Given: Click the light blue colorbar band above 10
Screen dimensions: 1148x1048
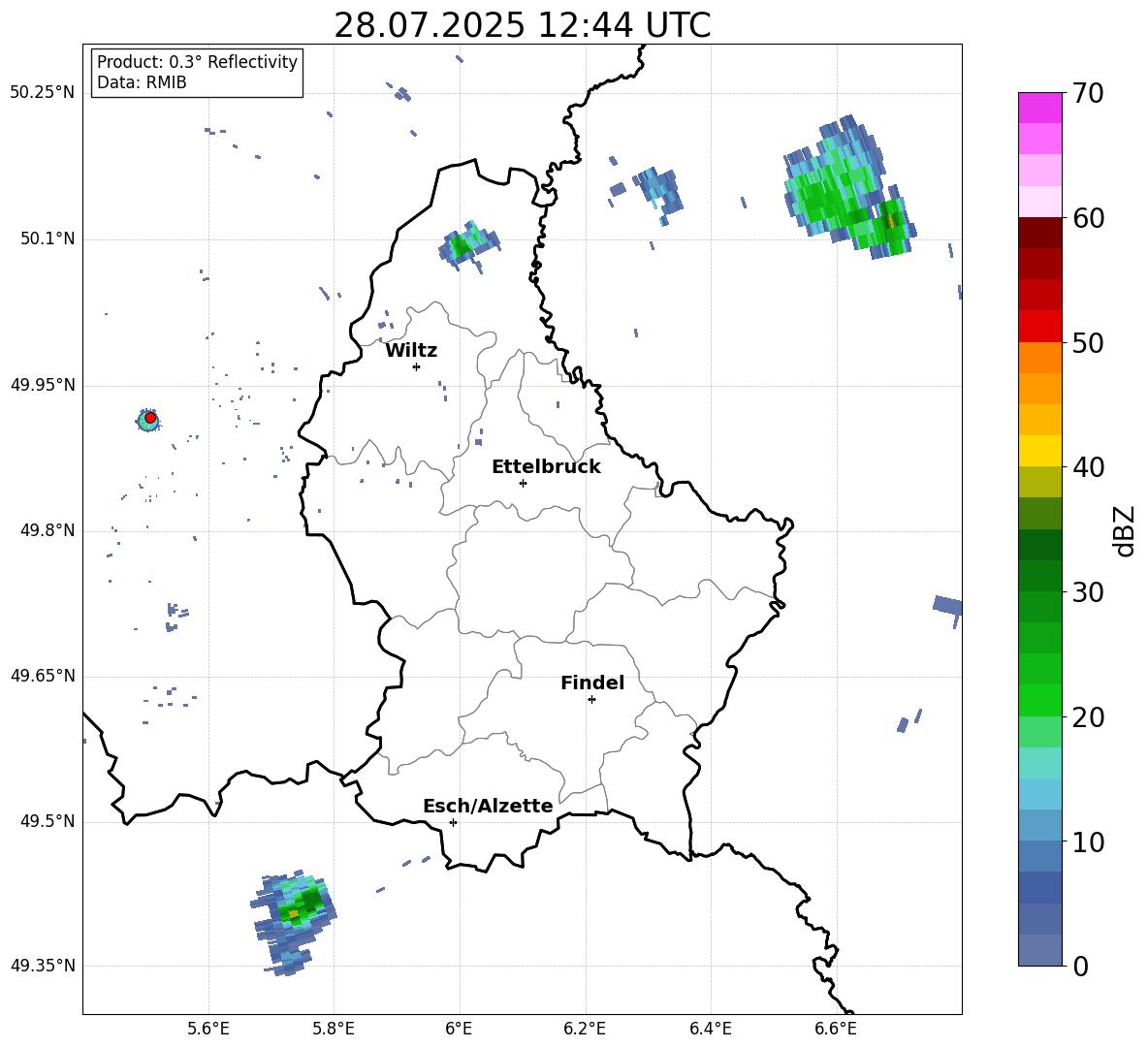Looking at the screenshot, I should 1039,825.
